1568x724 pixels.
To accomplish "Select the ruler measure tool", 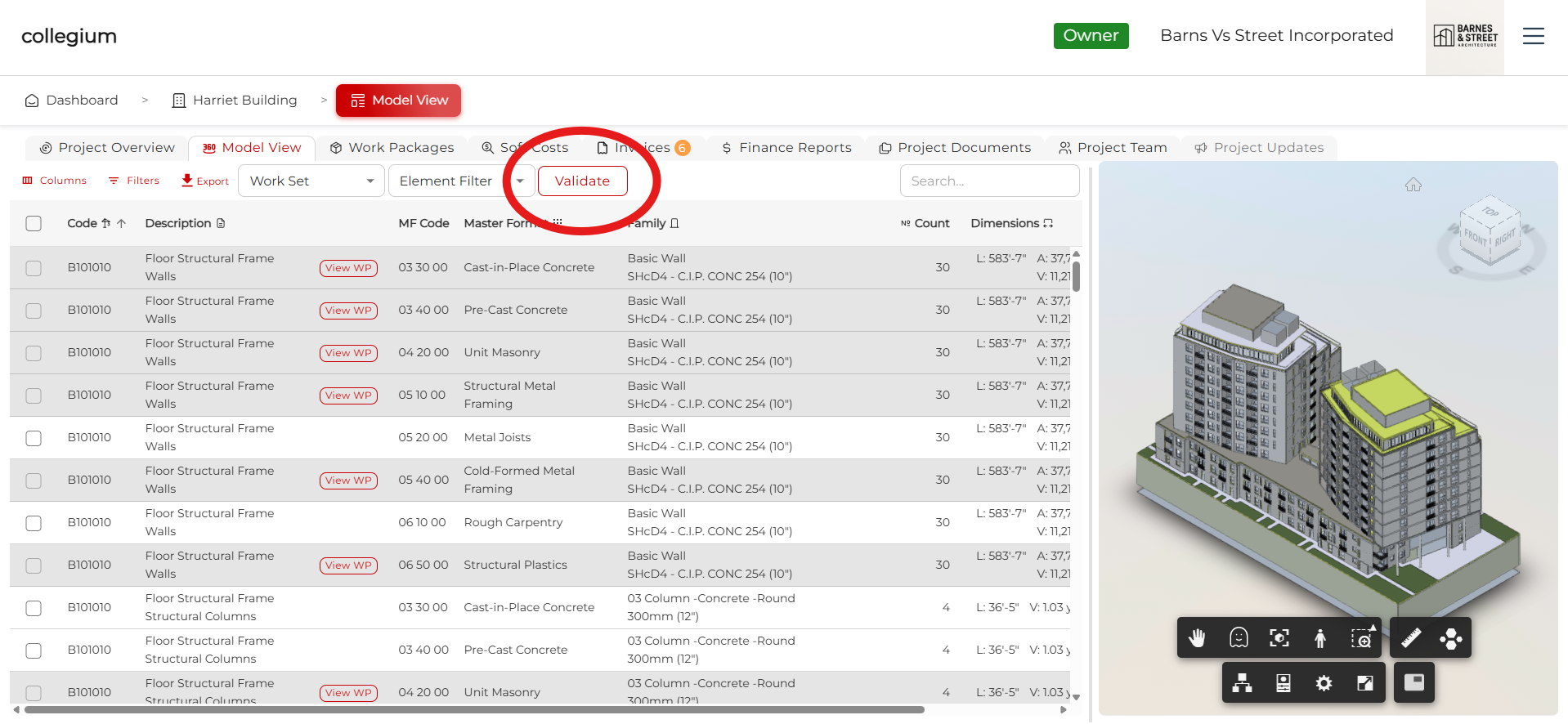I will (1411, 637).
